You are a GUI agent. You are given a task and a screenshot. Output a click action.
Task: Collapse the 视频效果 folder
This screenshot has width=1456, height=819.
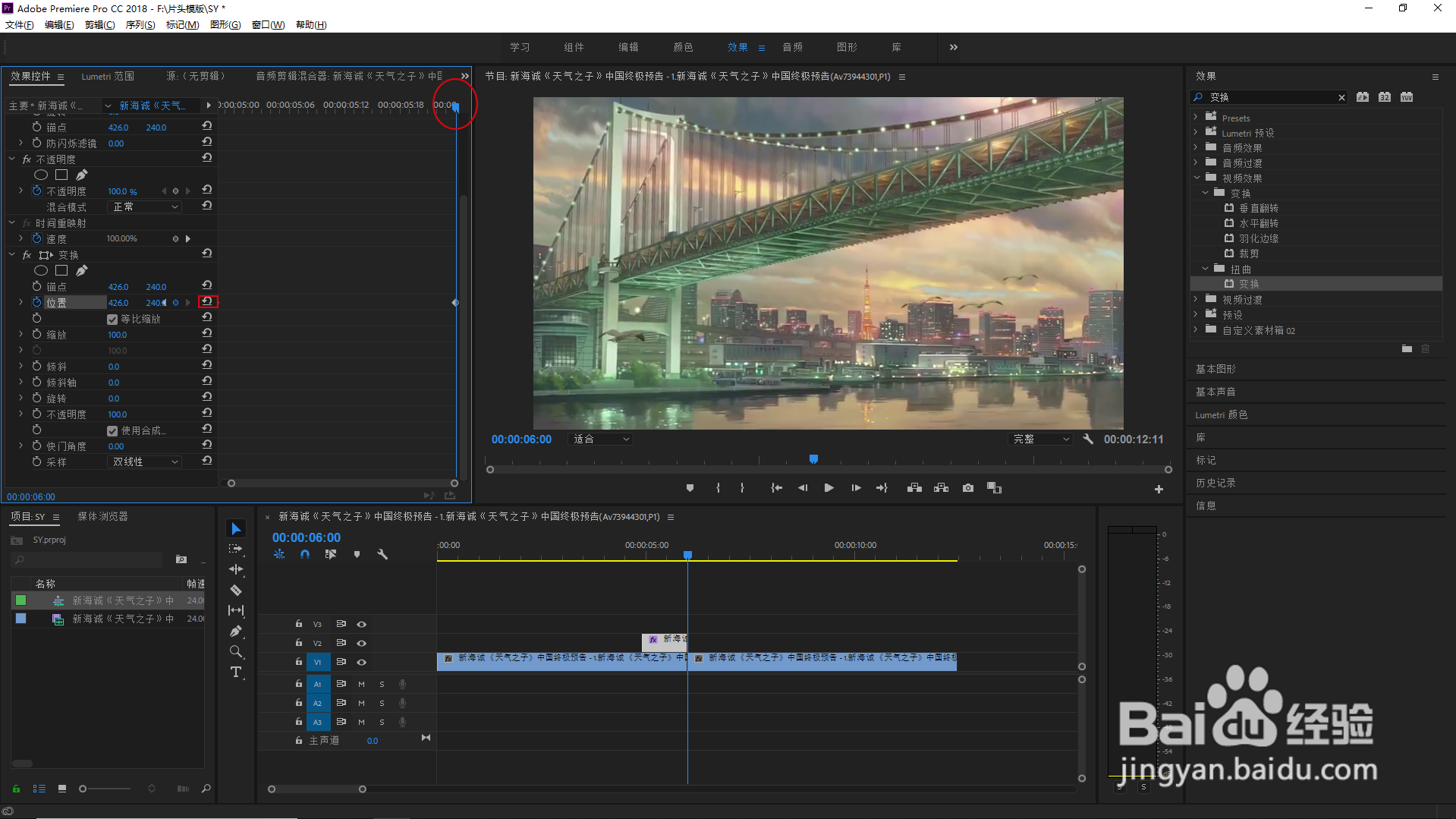click(x=1197, y=178)
